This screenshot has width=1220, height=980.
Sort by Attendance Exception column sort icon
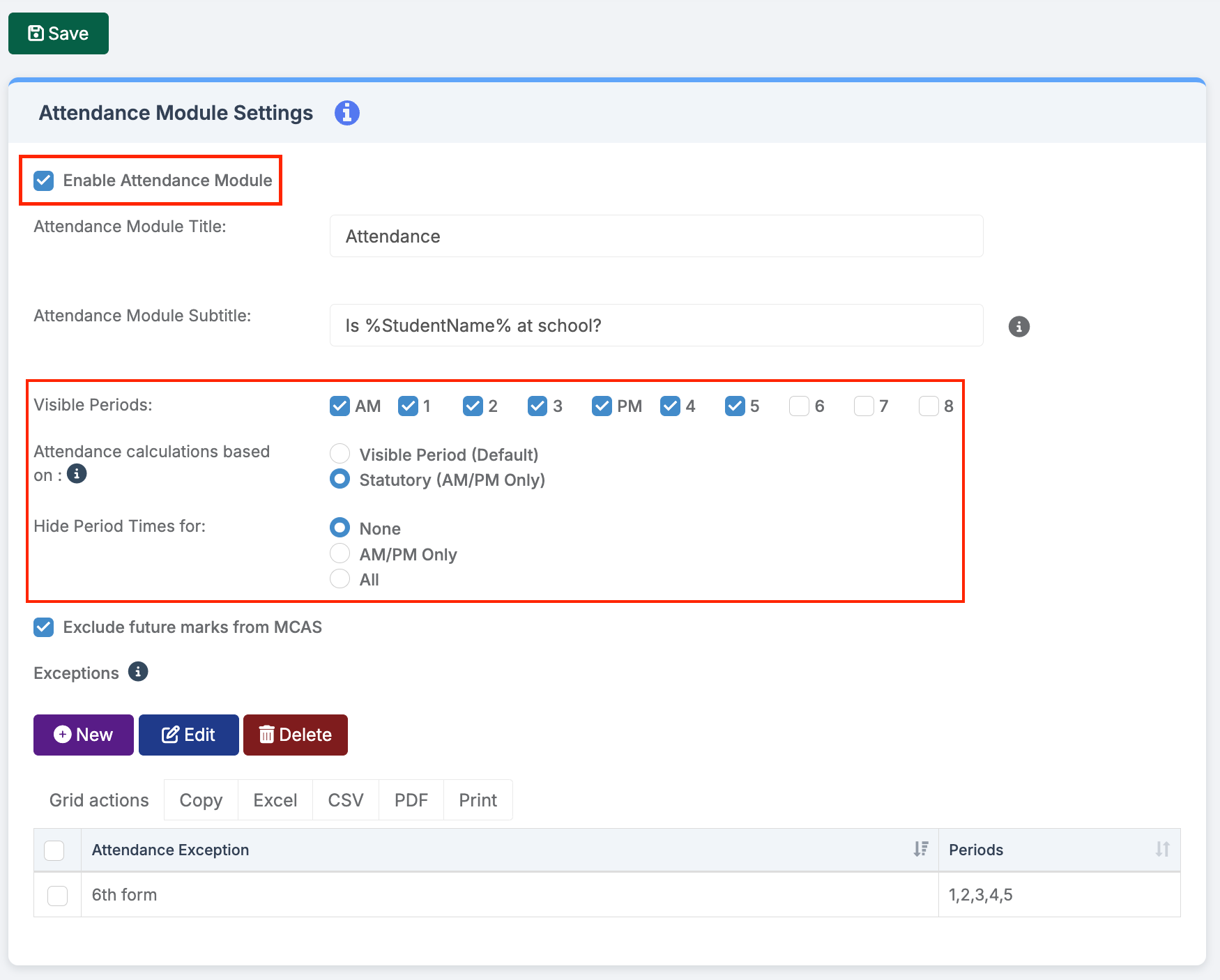(921, 849)
